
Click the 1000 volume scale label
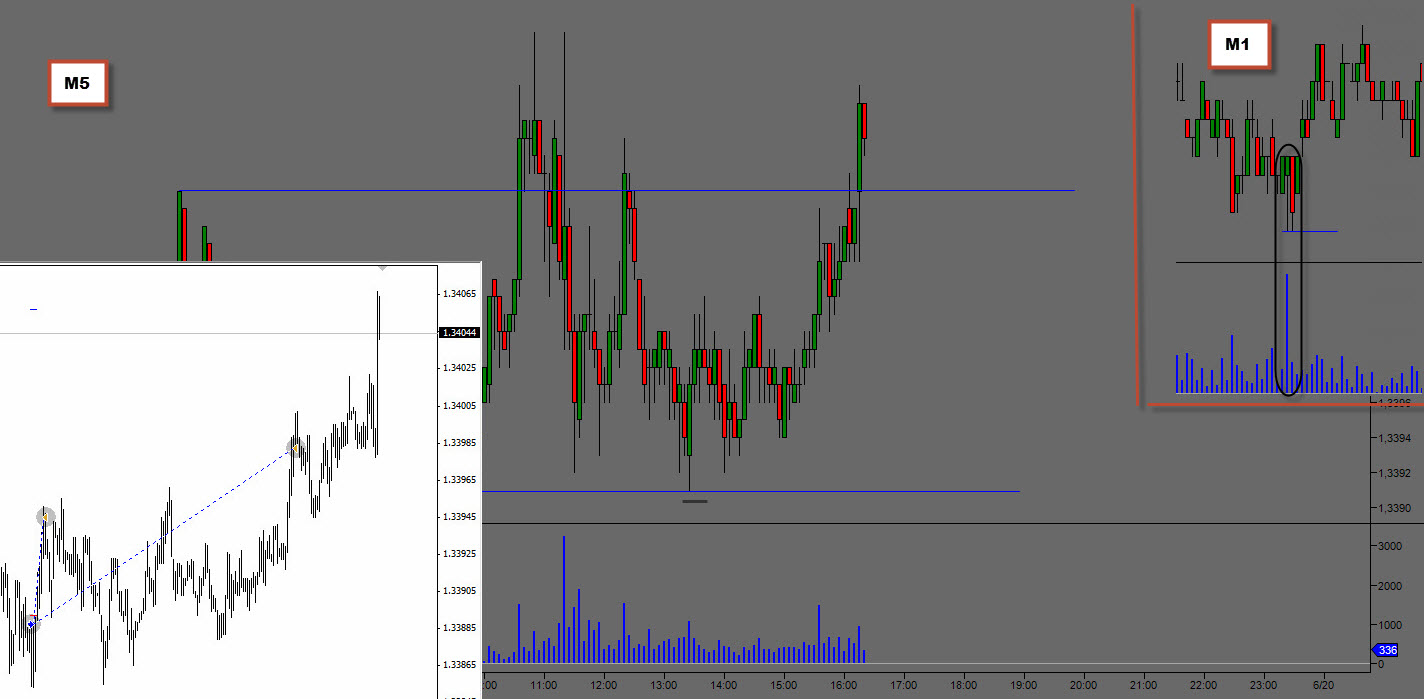(x=1390, y=625)
